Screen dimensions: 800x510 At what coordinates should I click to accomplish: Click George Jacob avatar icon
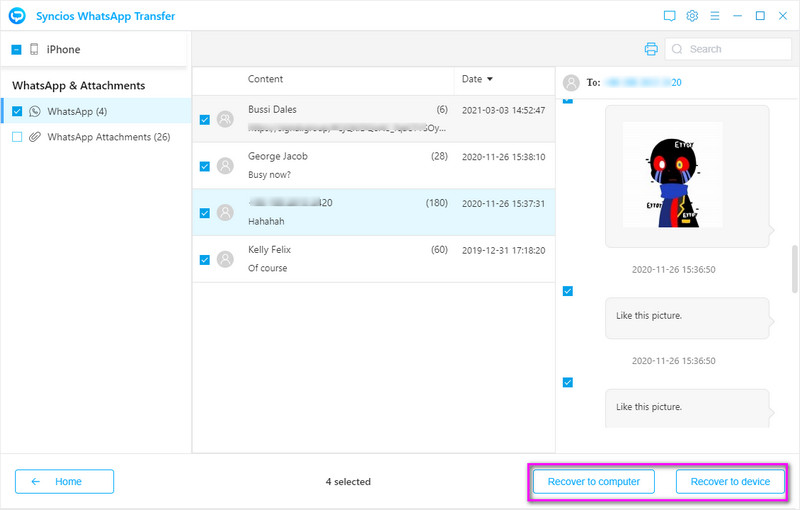pyautogui.click(x=225, y=166)
